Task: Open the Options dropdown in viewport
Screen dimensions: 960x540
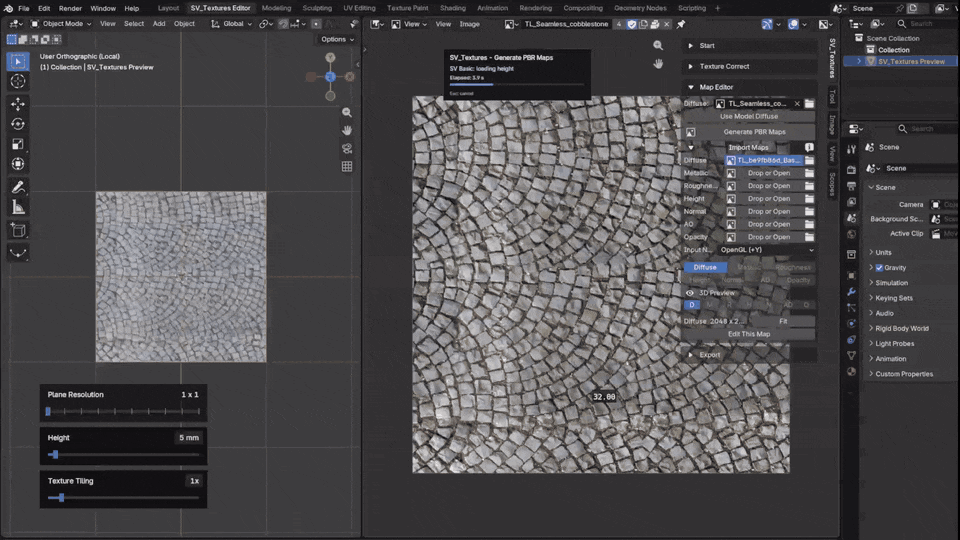Action: (x=337, y=39)
